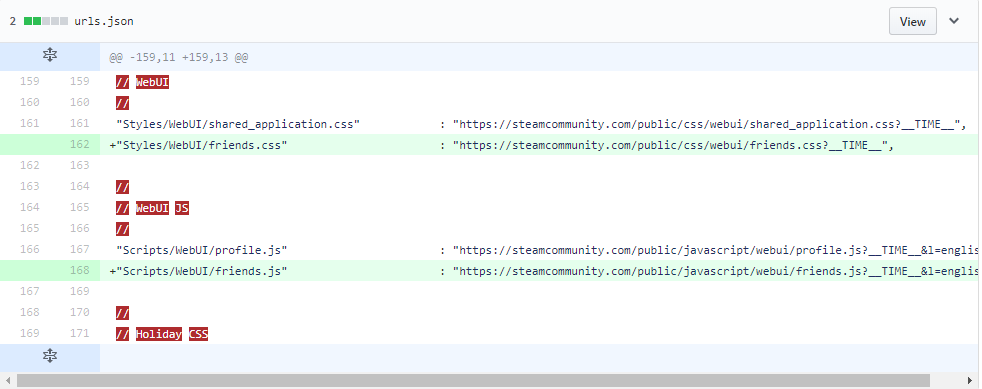The image size is (982, 389).
Task: Click the horizontal scrollbar thumb
Action: (x=473, y=381)
